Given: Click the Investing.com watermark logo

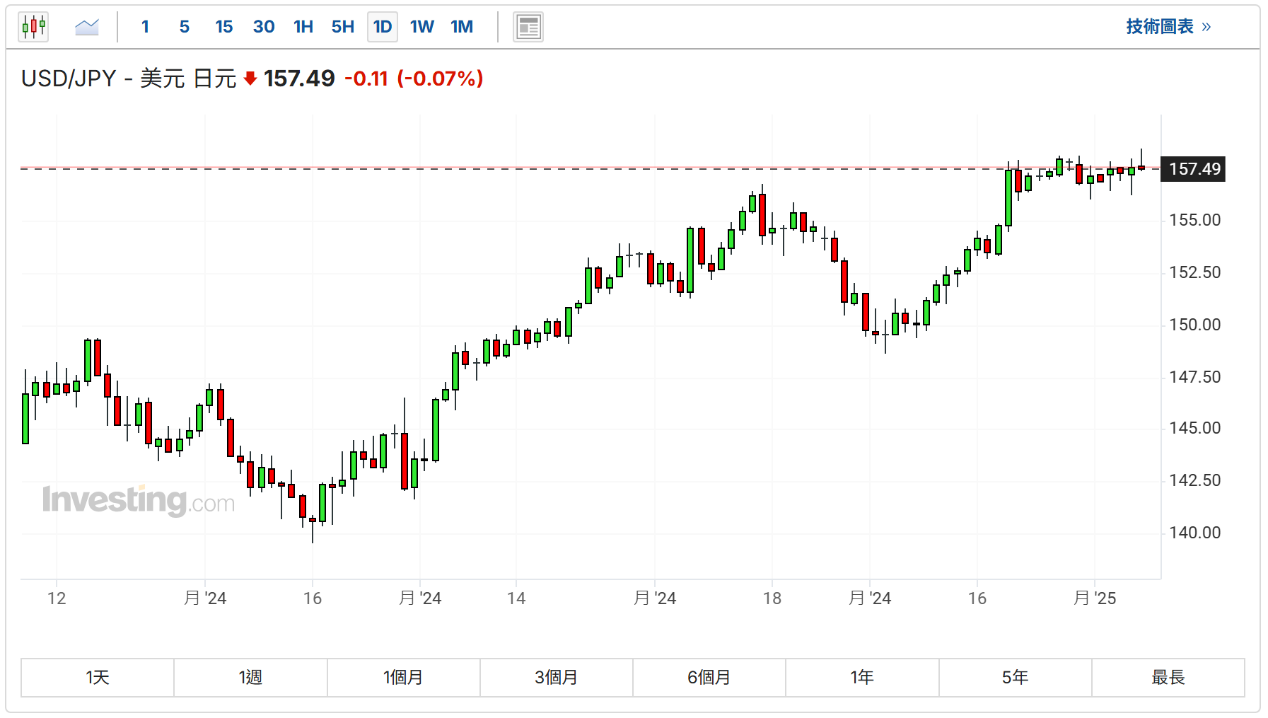Looking at the screenshot, I should pyautogui.click(x=138, y=500).
